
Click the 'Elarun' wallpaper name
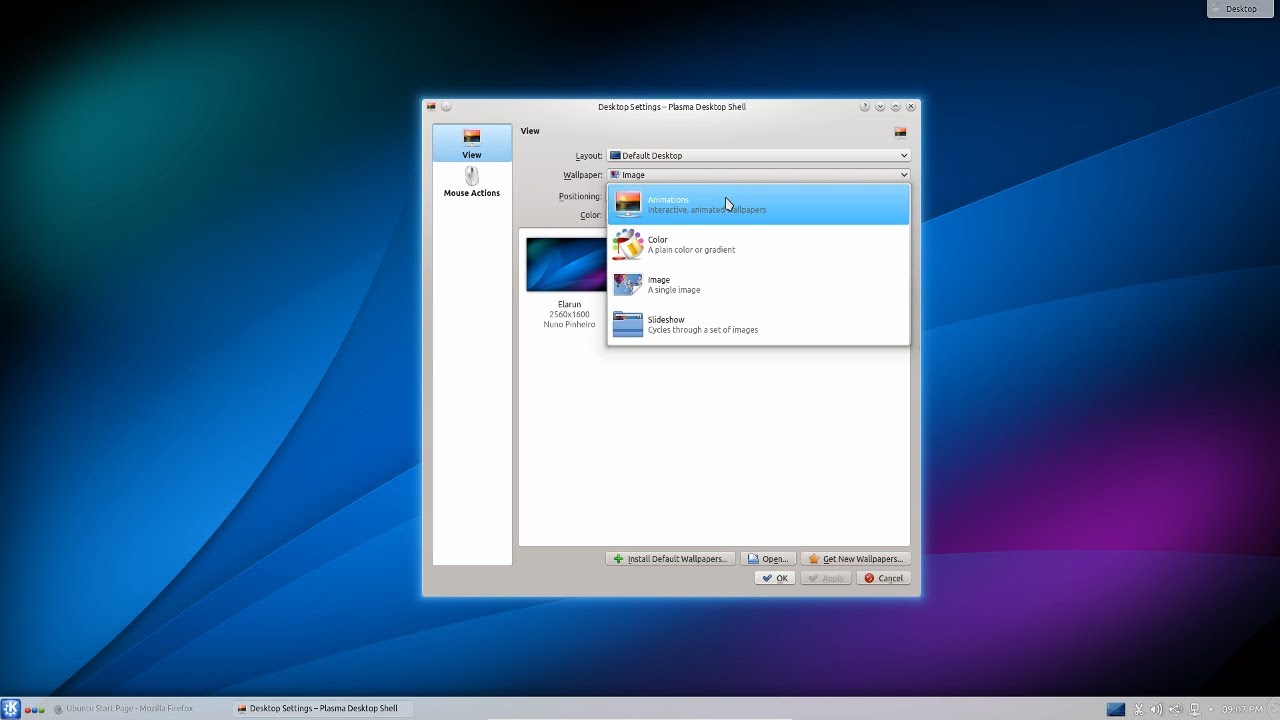(569, 304)
